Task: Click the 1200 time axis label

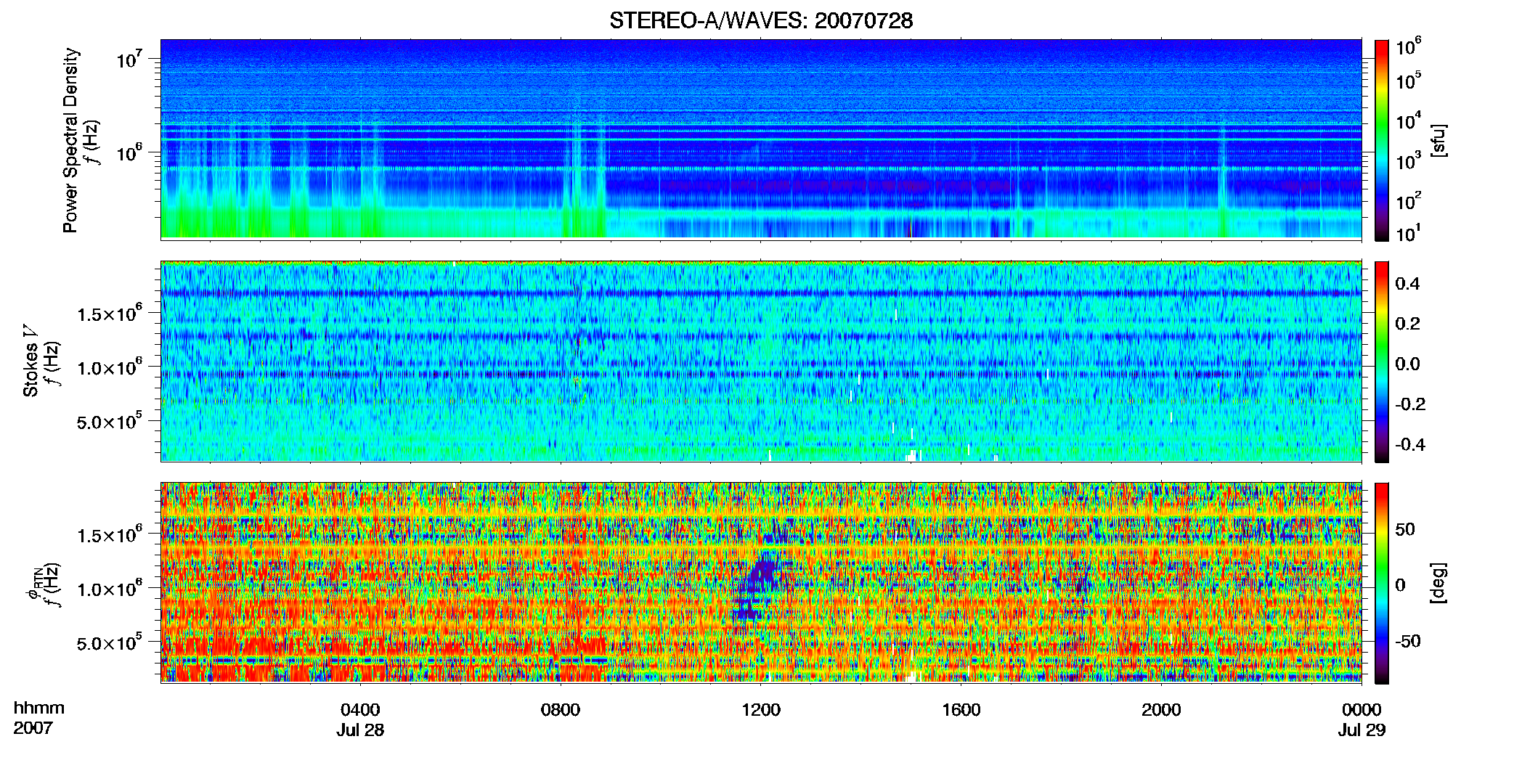Action: pos(761,710)
